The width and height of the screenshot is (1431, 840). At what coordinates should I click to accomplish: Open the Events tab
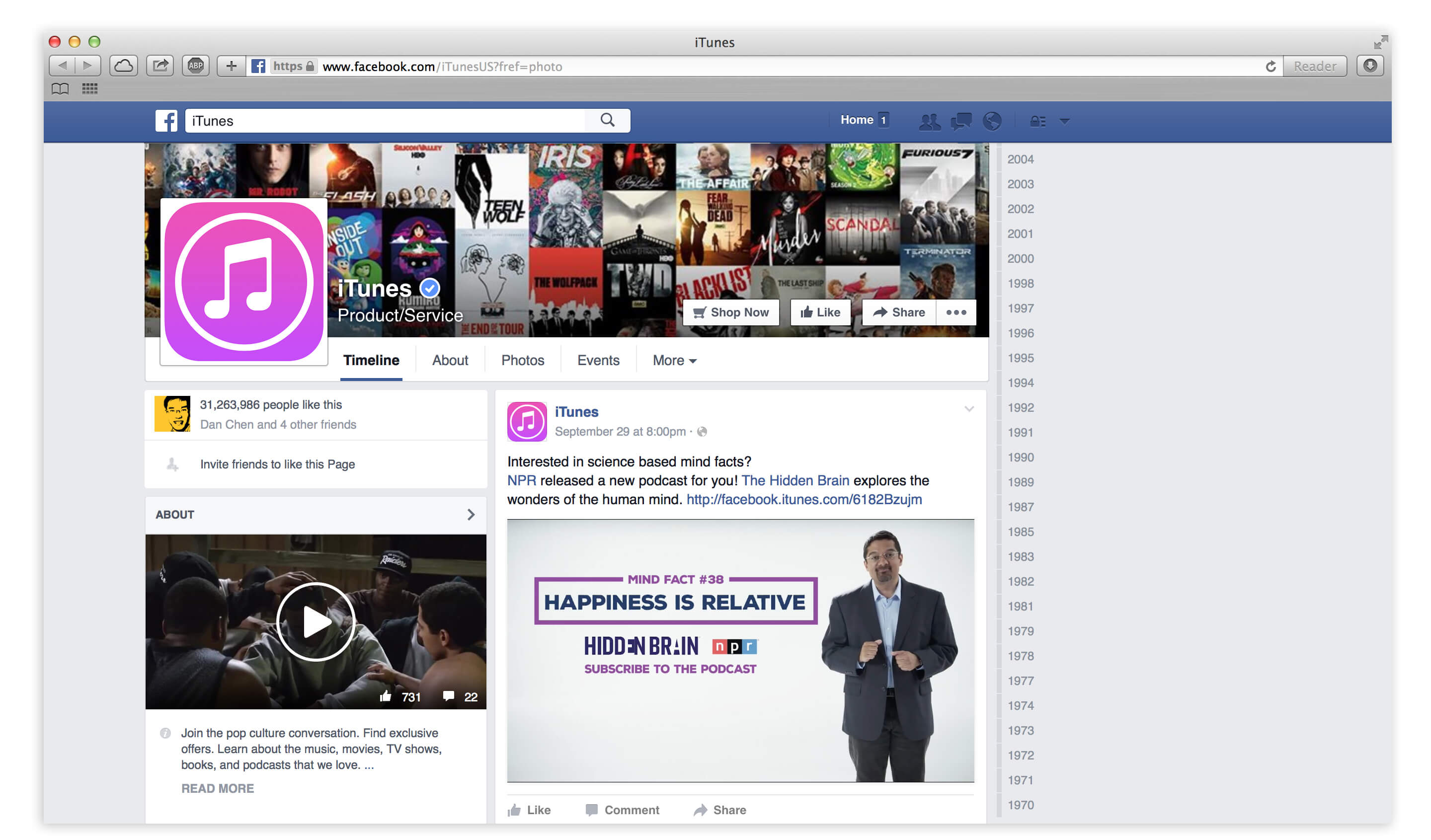click(x=599, y=361)
